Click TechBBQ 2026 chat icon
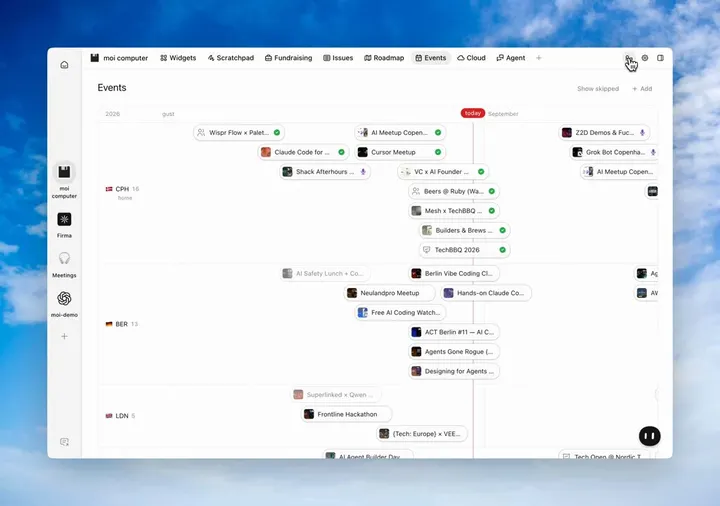This screenshot has height=506, width=720. pyautogui.click(x=427, y=250)
